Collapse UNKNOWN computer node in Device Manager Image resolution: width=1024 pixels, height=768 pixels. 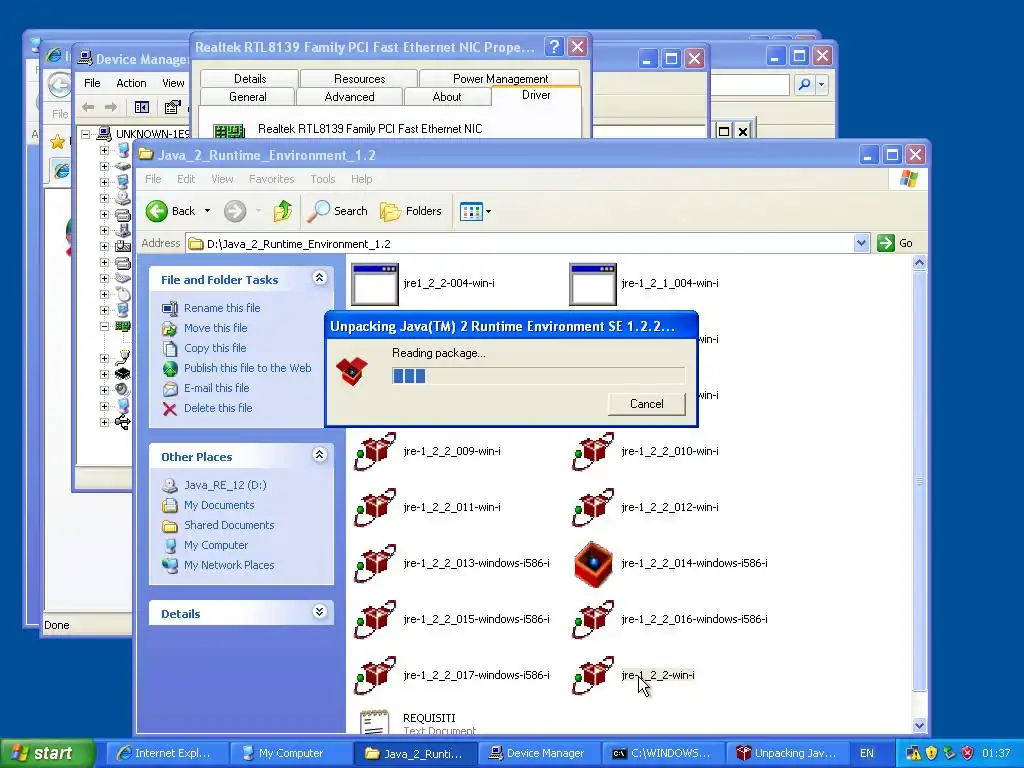click(86, 134)
